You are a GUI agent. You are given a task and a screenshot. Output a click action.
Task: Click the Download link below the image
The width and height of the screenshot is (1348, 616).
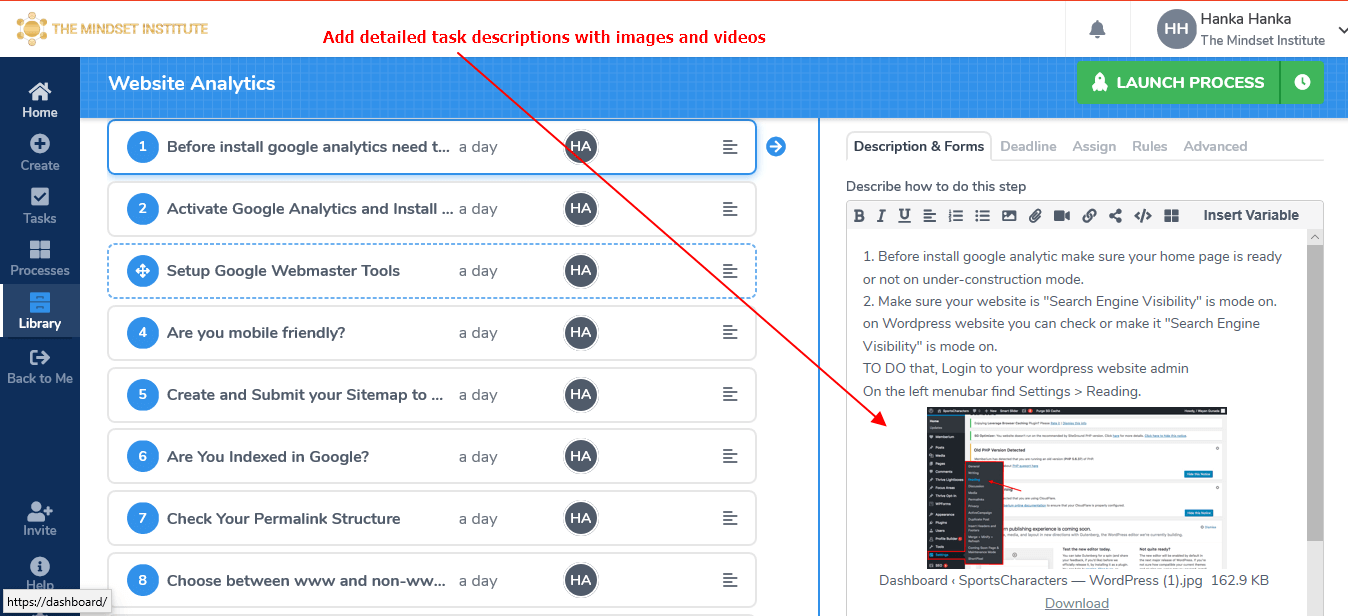coord(1077,603)
